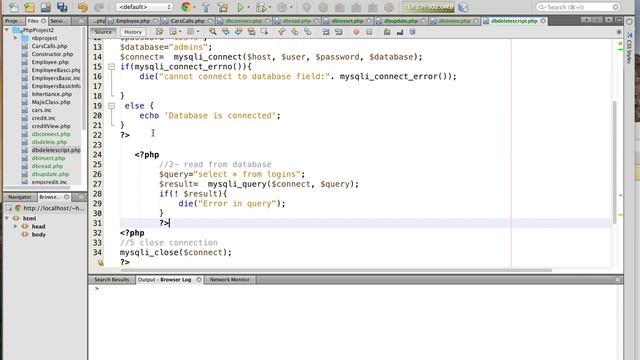Click Shift Line Left icon
The image size is (640, 360).
point(326,32)
